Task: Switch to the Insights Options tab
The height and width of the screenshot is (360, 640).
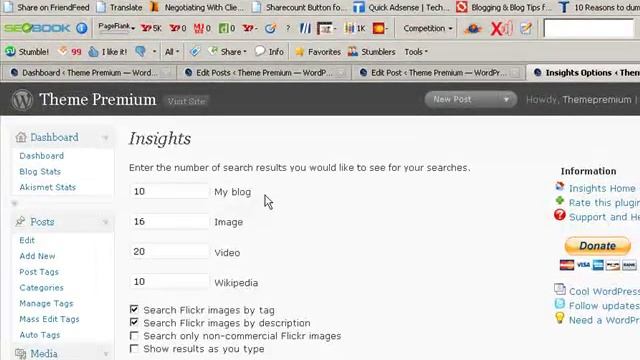Action: click(x=584, y=73)
